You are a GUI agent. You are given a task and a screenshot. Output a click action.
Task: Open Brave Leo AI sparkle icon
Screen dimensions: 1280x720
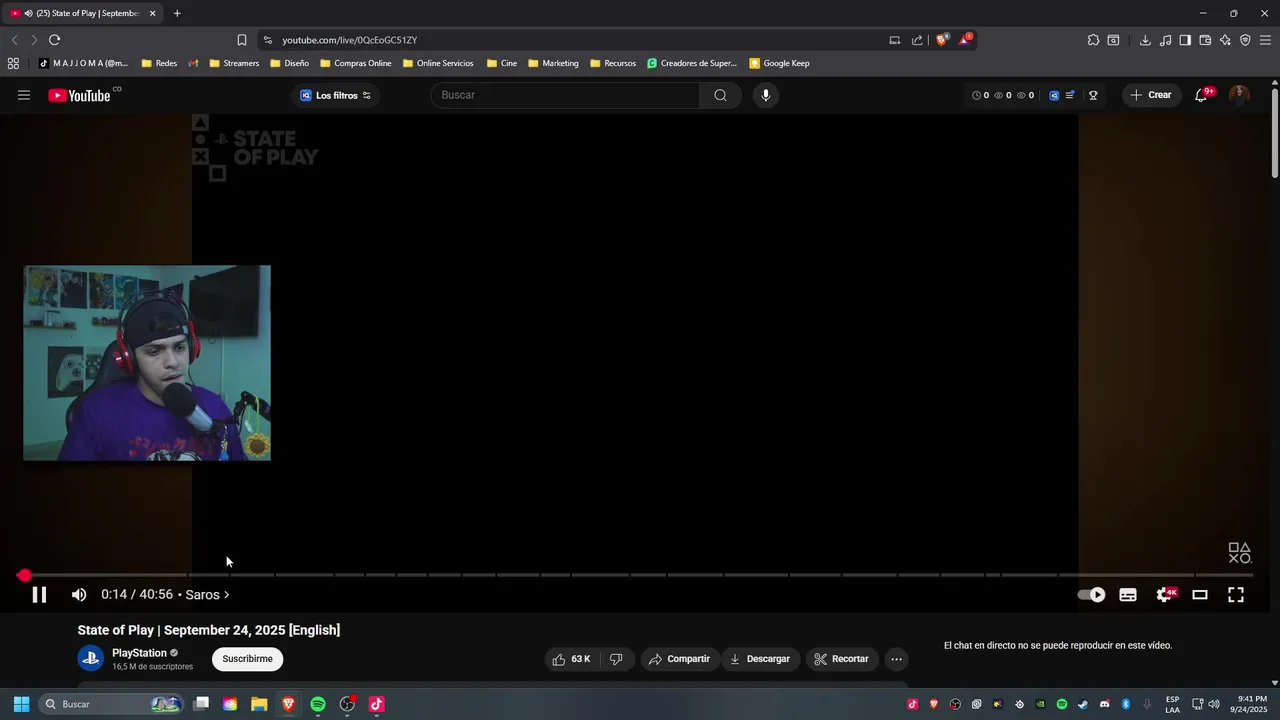(1225, 40)
